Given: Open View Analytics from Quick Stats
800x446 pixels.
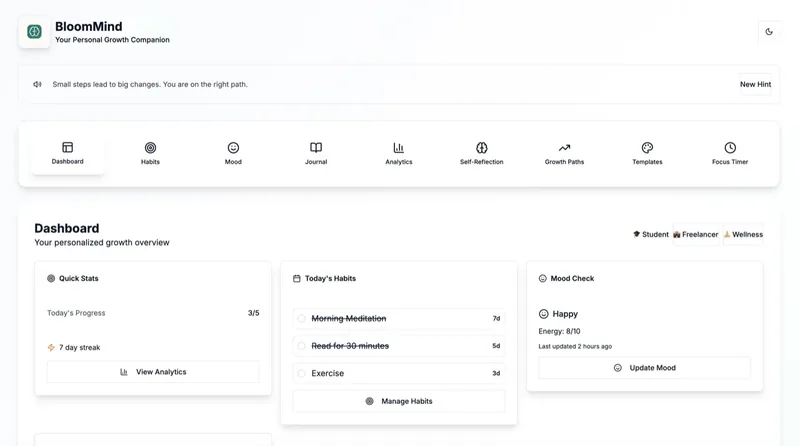Looking at the screenshot, I should click(x=153, y=372).
